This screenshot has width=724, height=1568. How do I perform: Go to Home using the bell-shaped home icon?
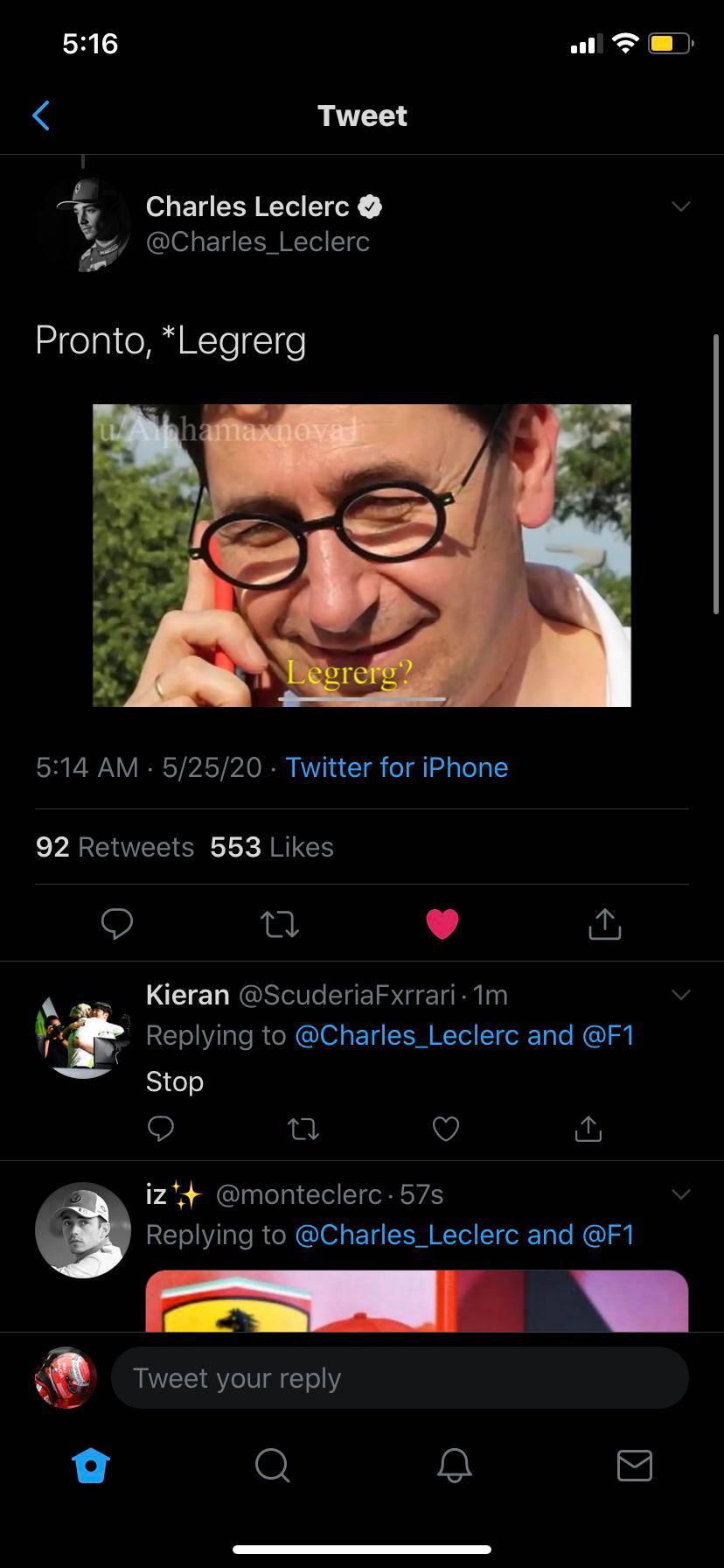[90, 1466]
